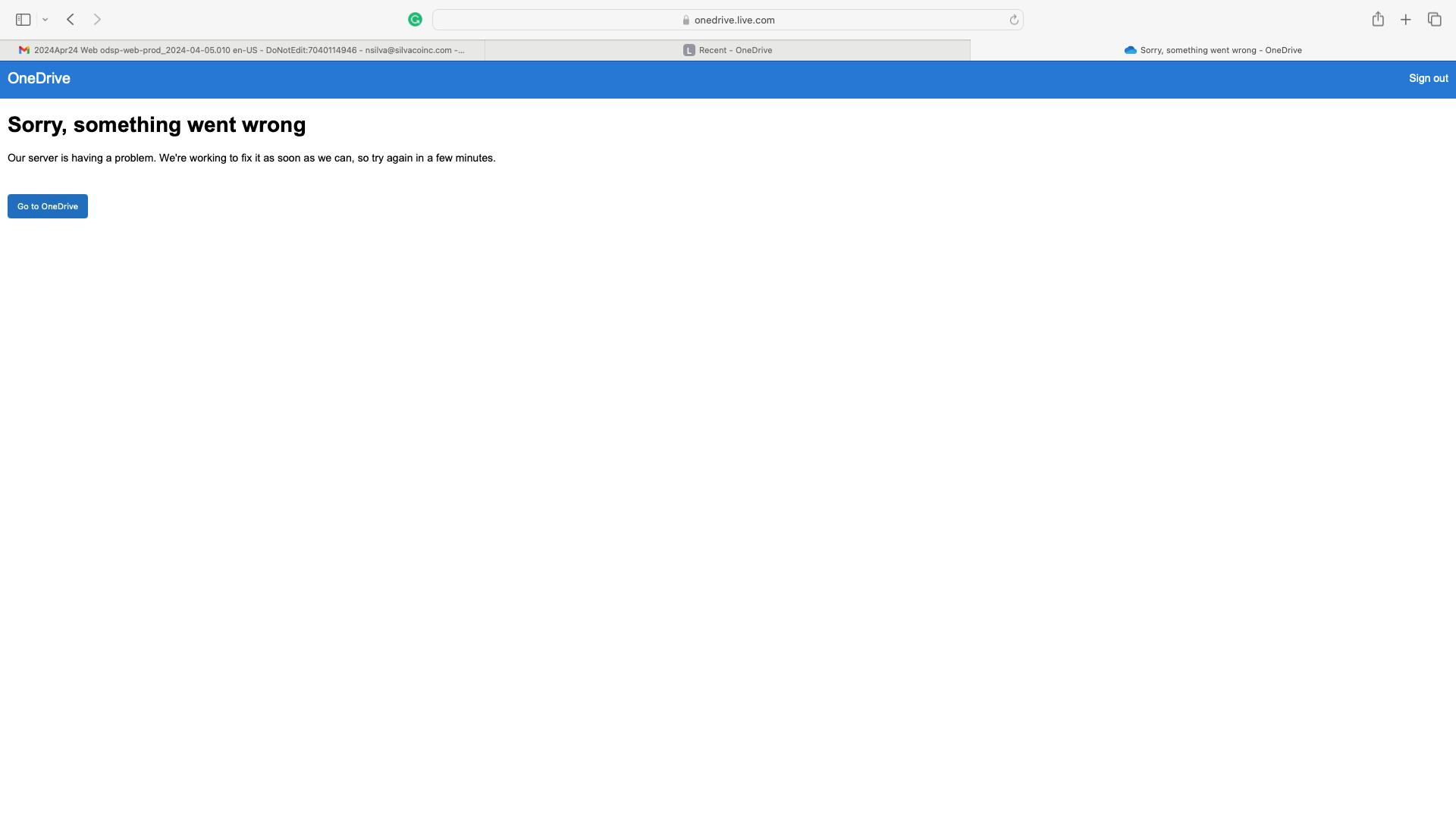Show the tab overview icon

click(x=1434, y=20)
